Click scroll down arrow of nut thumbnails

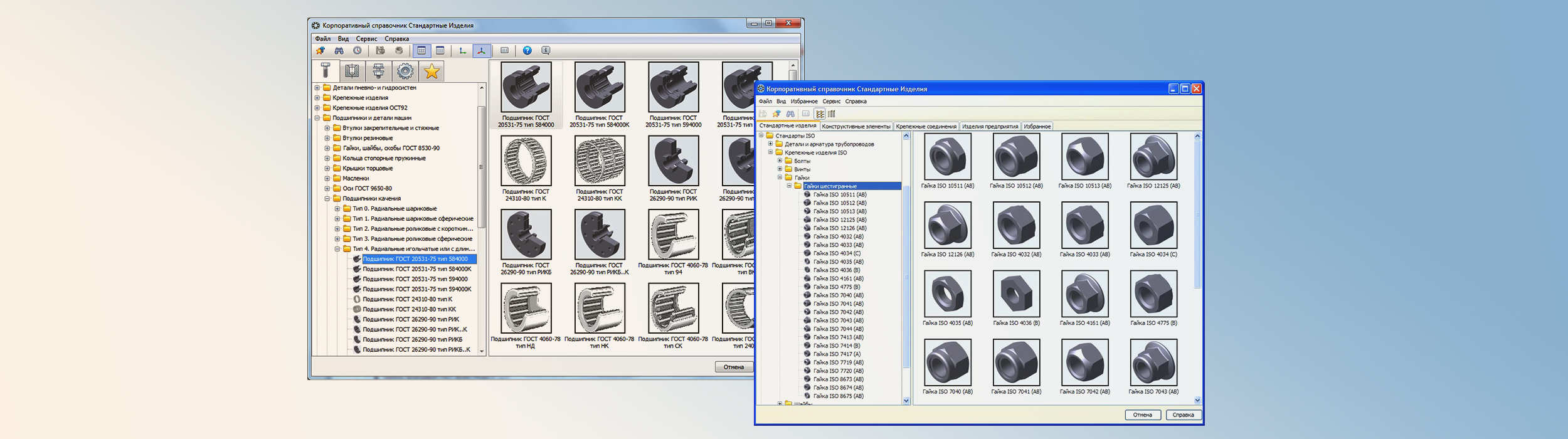pyautogui.click(x=1197, y=400)
